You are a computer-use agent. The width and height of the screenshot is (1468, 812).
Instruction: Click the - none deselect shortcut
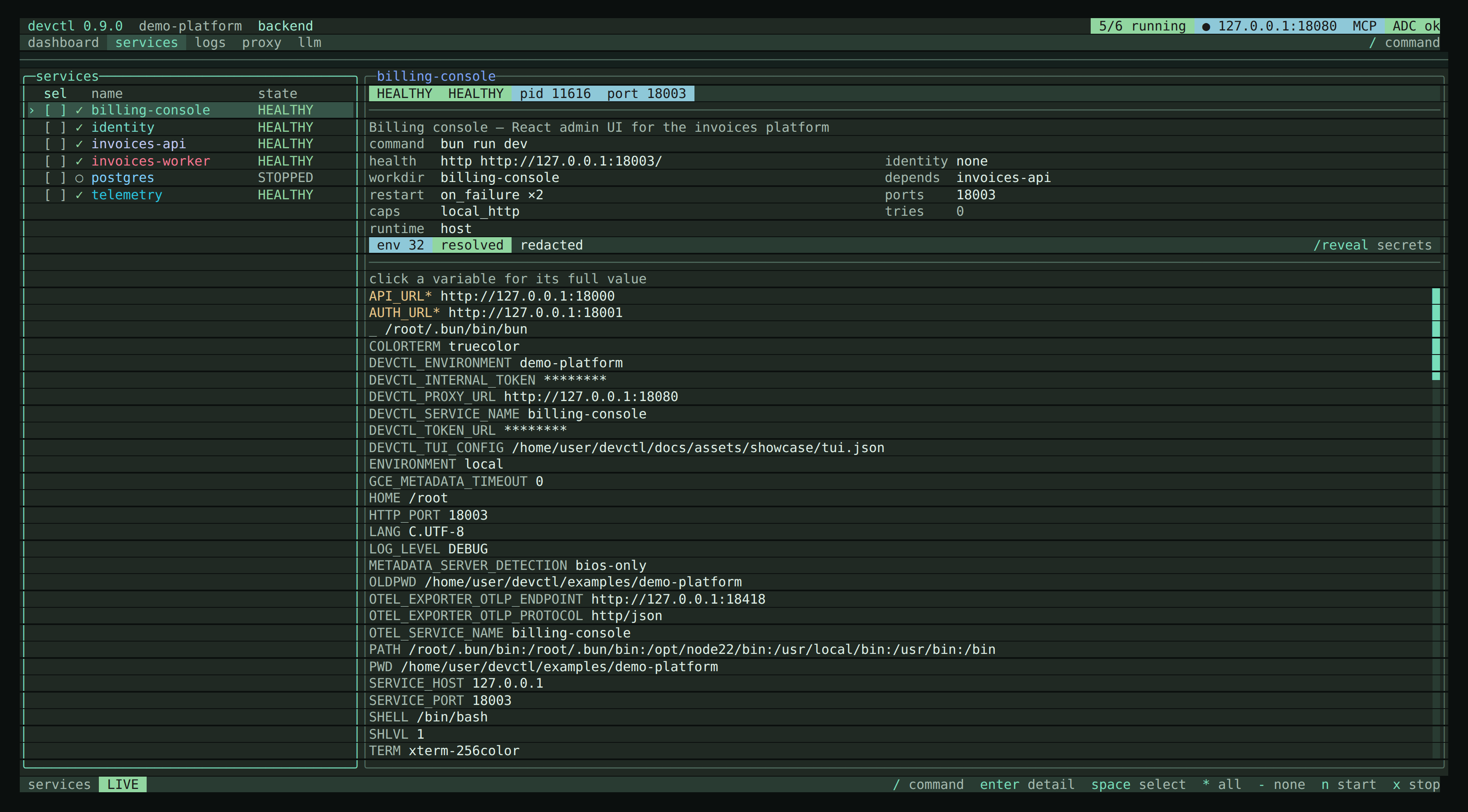point(1282,785)
